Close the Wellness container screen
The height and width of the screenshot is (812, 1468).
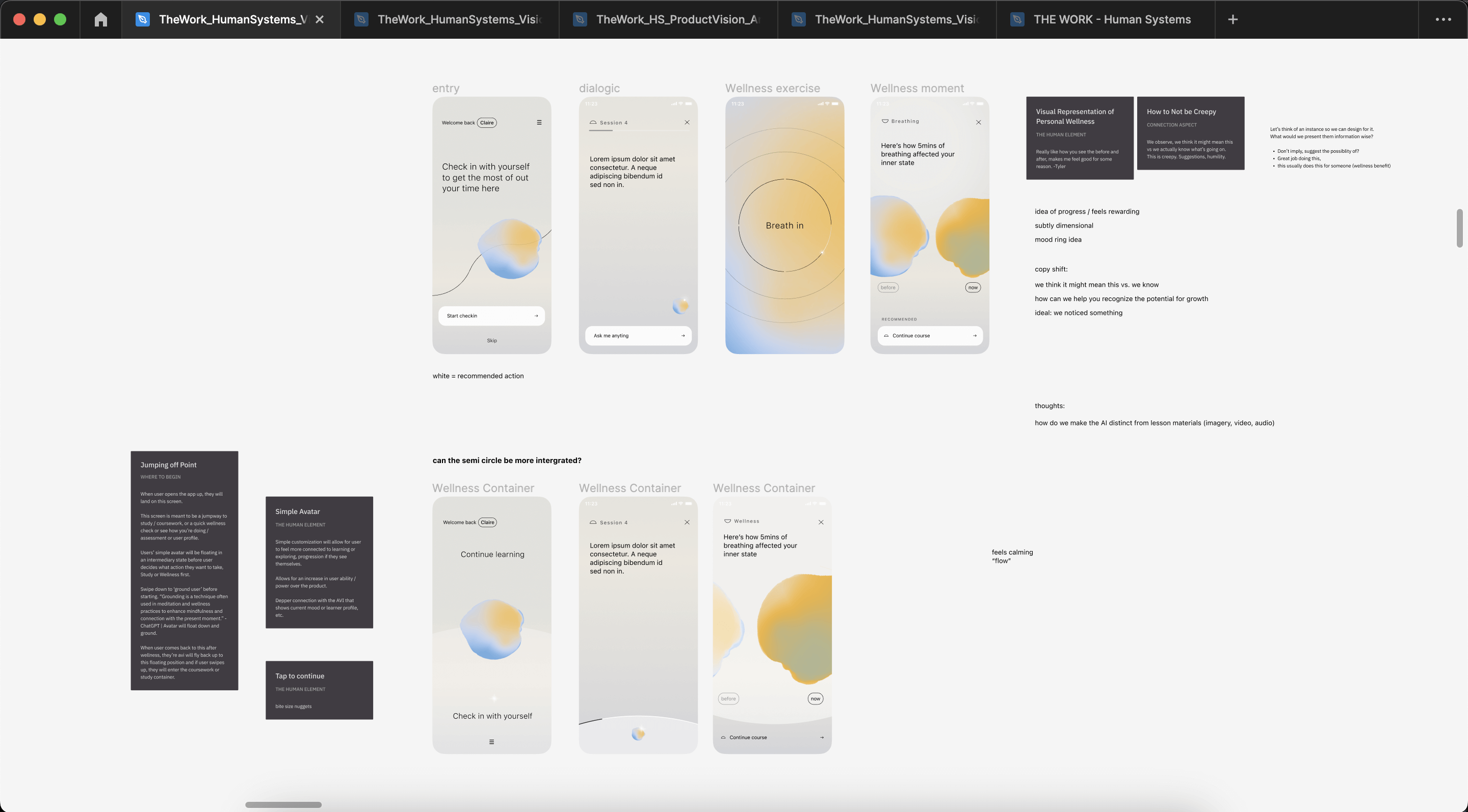(x=821, y=522)
